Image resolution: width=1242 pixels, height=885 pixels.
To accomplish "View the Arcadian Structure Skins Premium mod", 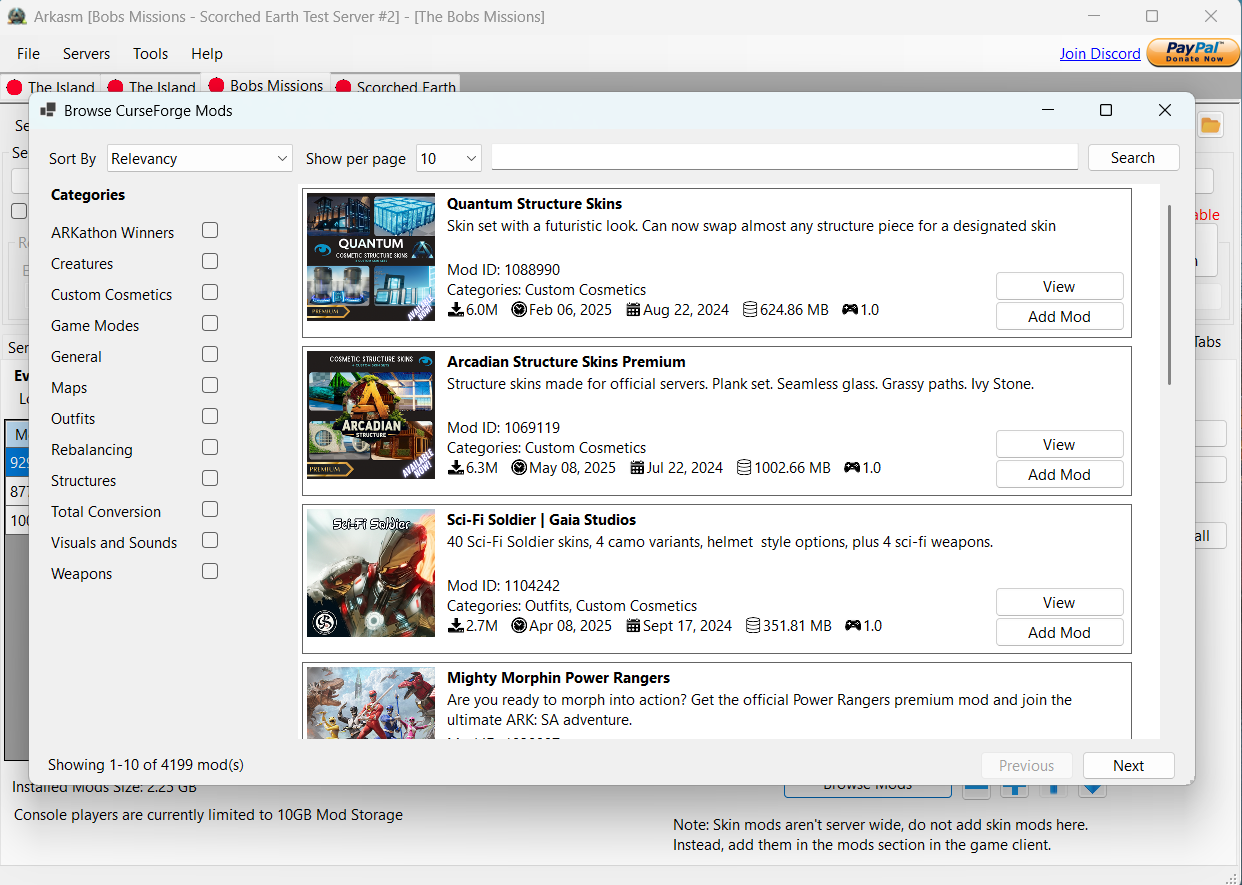I will coord(1059,444).
